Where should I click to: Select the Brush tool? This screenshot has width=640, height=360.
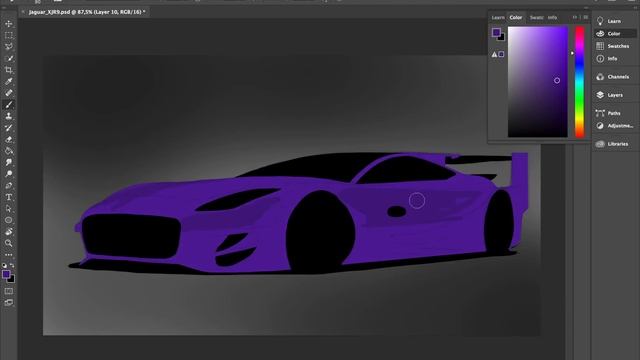coord(9,105)
